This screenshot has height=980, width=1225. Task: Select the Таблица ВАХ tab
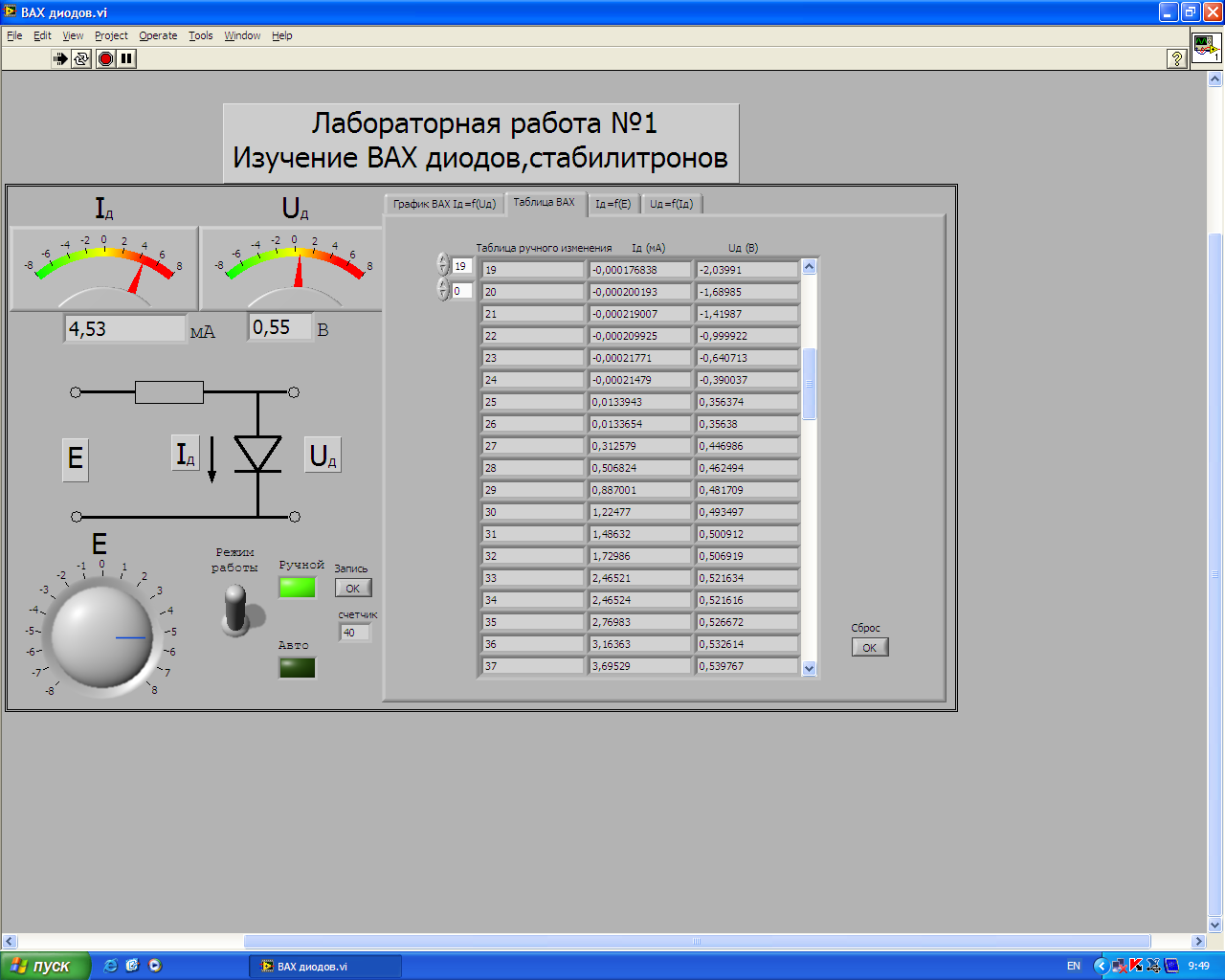[544, 202]
